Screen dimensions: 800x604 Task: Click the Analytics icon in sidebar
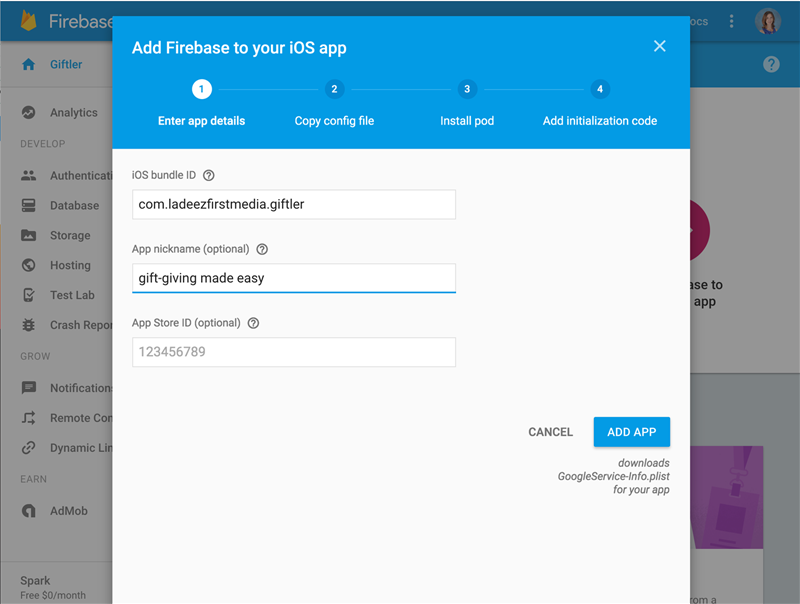tap(29, 113)
